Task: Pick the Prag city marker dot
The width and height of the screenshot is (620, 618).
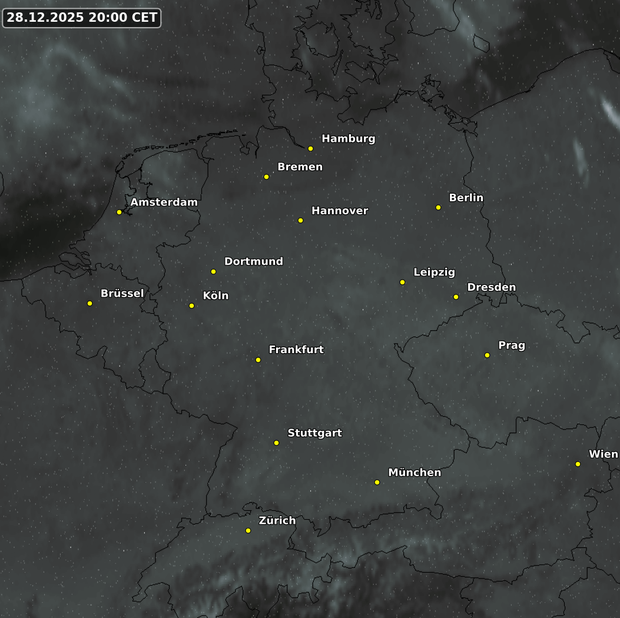Action: coord(487,355)
